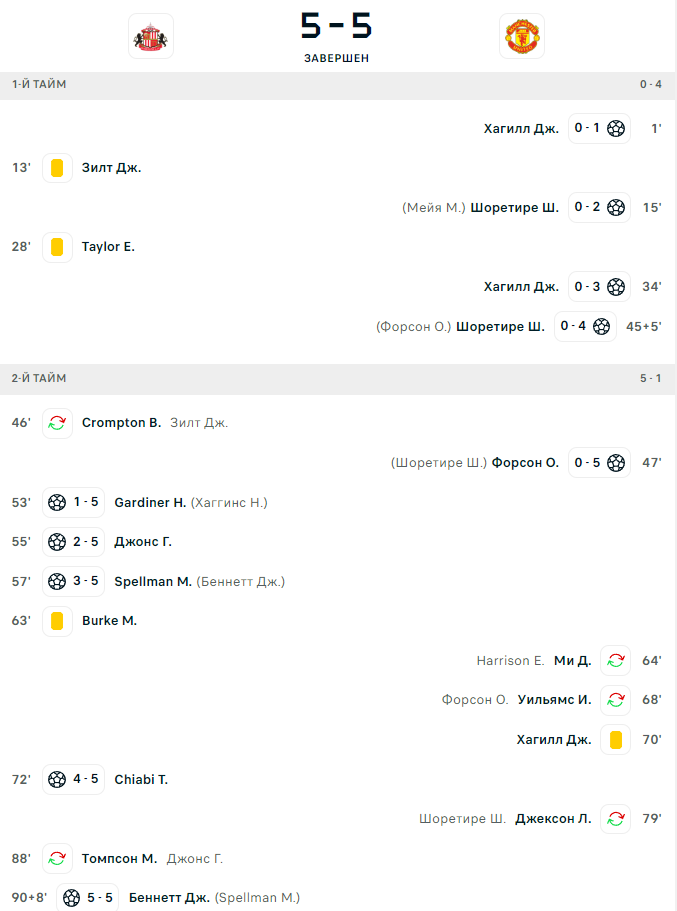Click the yellow card icon at 13'
This screenshot has height=911, width=677.
pos(57,168)
